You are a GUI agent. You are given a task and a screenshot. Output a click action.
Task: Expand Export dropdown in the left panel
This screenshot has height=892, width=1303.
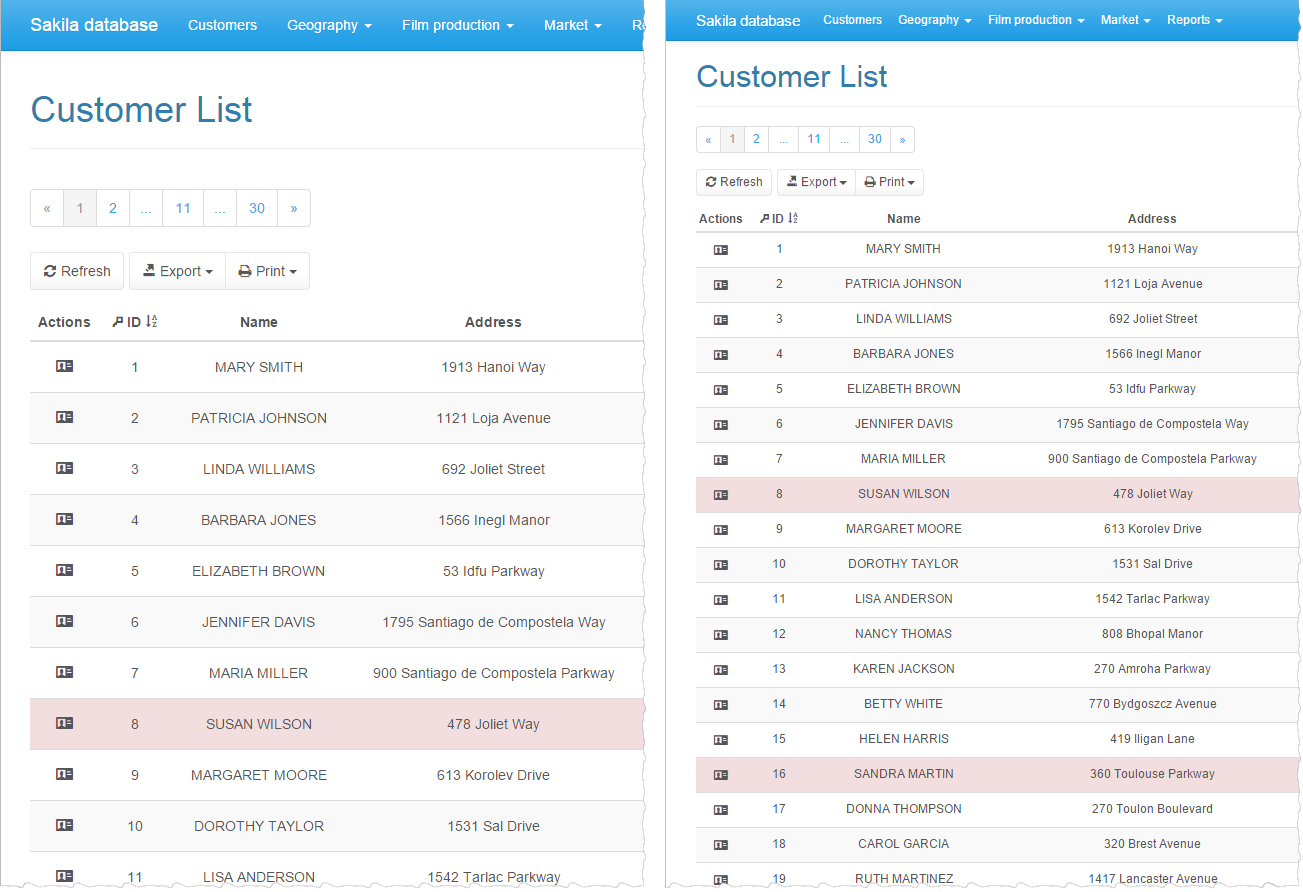(178, 271)
